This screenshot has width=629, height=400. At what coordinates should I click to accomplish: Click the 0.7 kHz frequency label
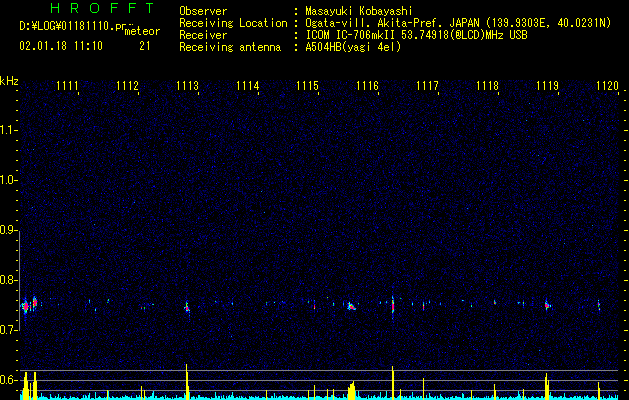(x=8, y=330)
